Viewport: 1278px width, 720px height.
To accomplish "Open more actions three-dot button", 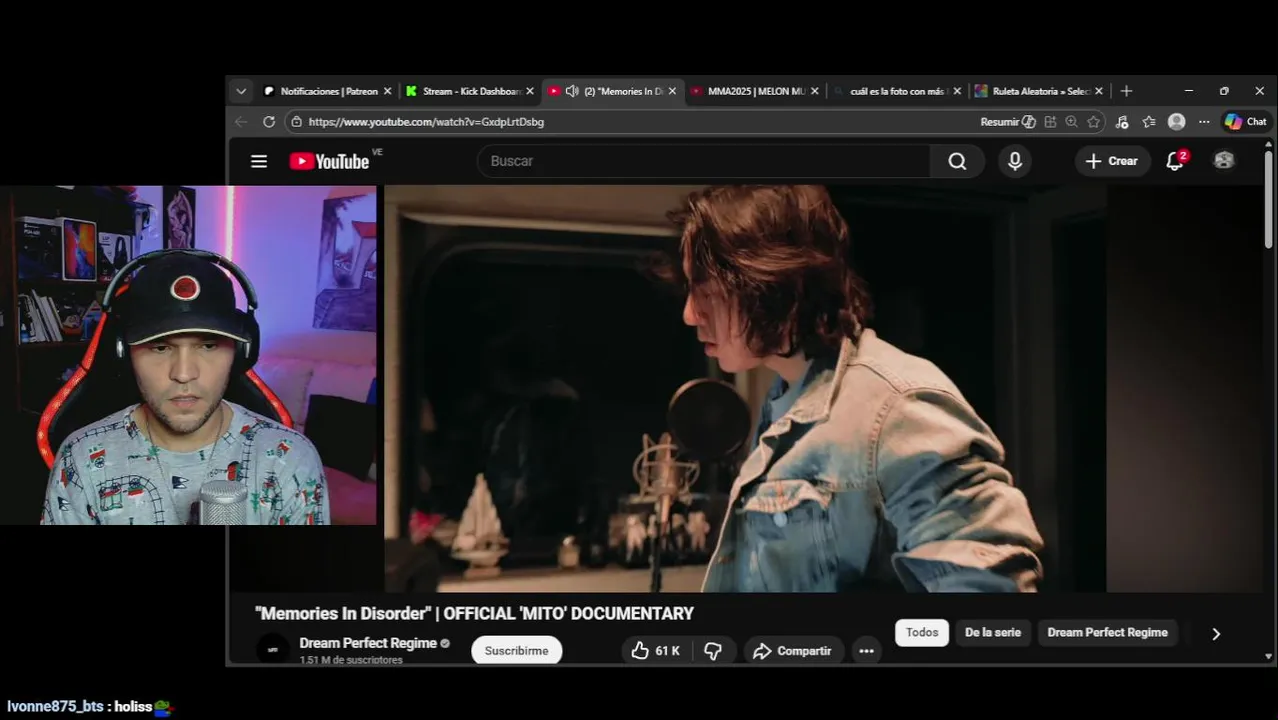I will [x=866, y=651].
